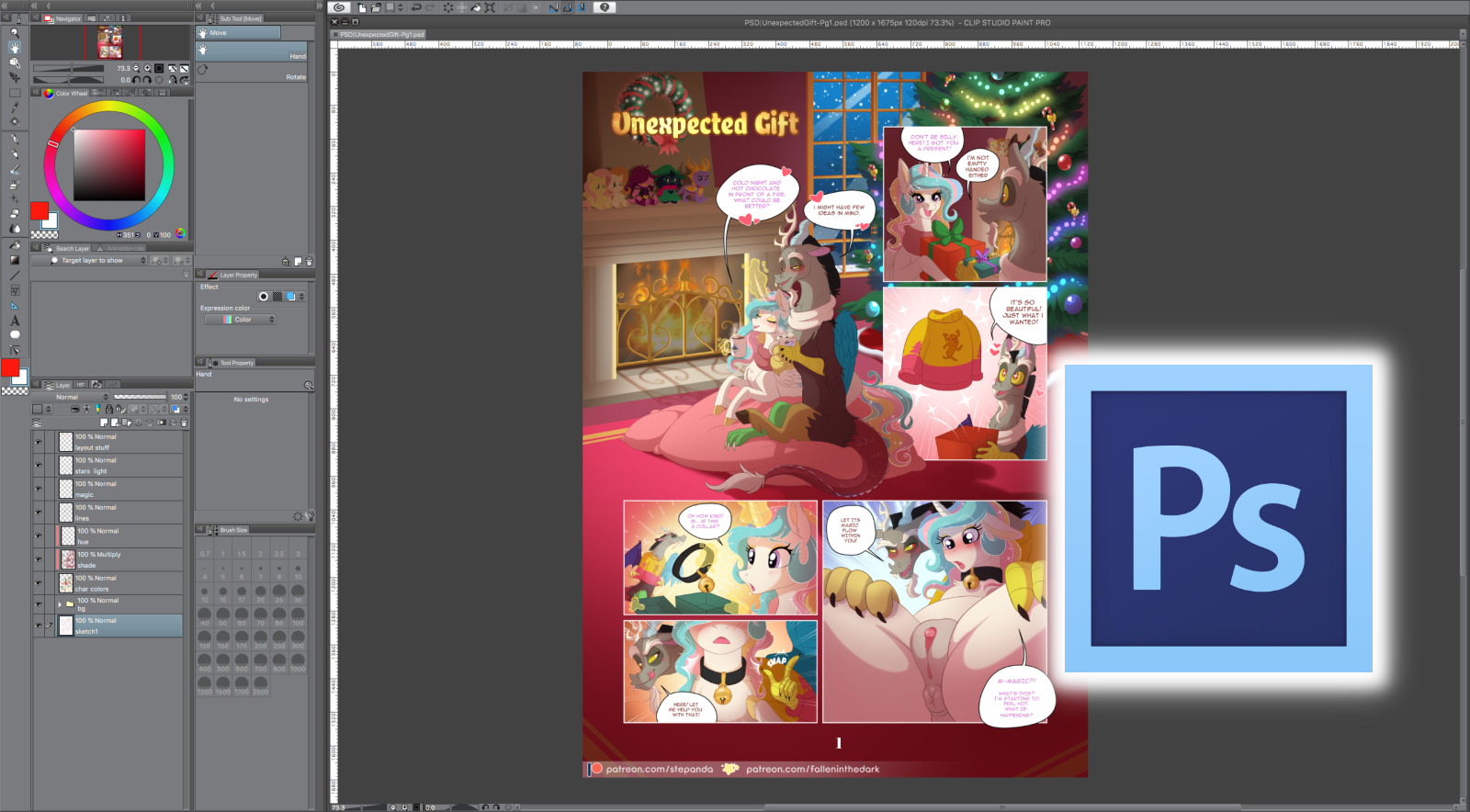Viewport: 1470px width, 812px height.
Task: Open the Layer panel menu
Action: click(x=37, y=385)
